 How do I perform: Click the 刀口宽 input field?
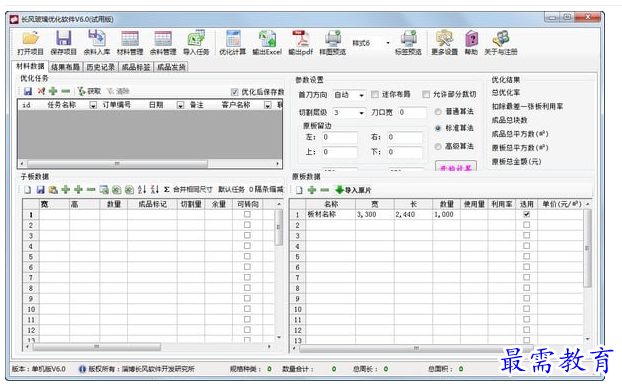tap(413, 113)
